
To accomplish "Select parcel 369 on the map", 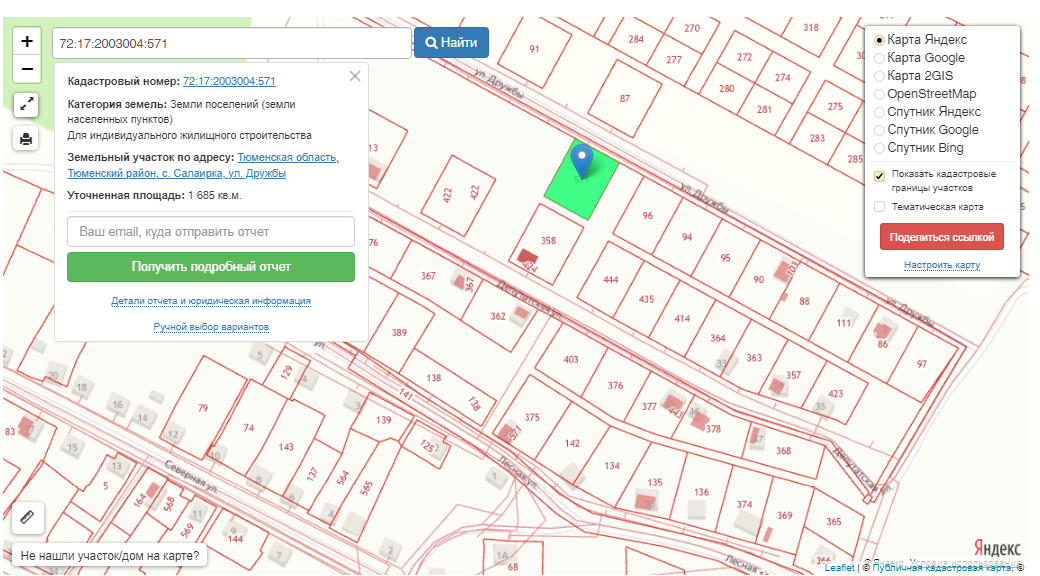I will (x=785, y=515).
